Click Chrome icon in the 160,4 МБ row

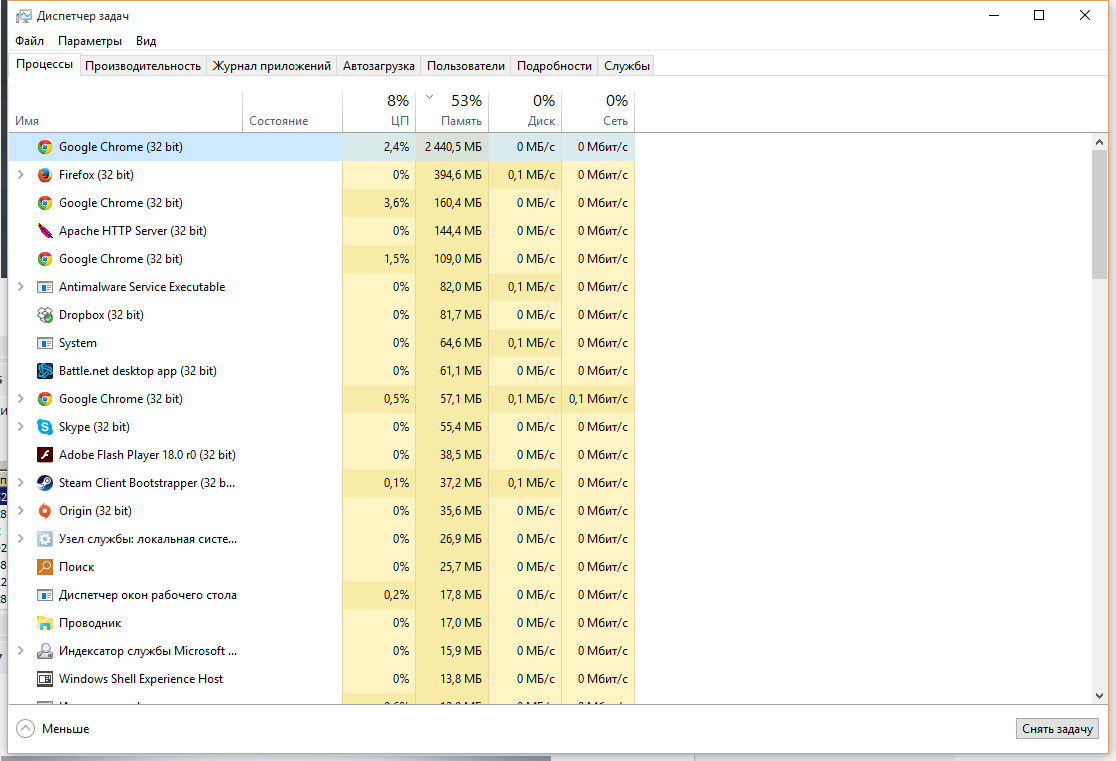(x=45, y=203)
